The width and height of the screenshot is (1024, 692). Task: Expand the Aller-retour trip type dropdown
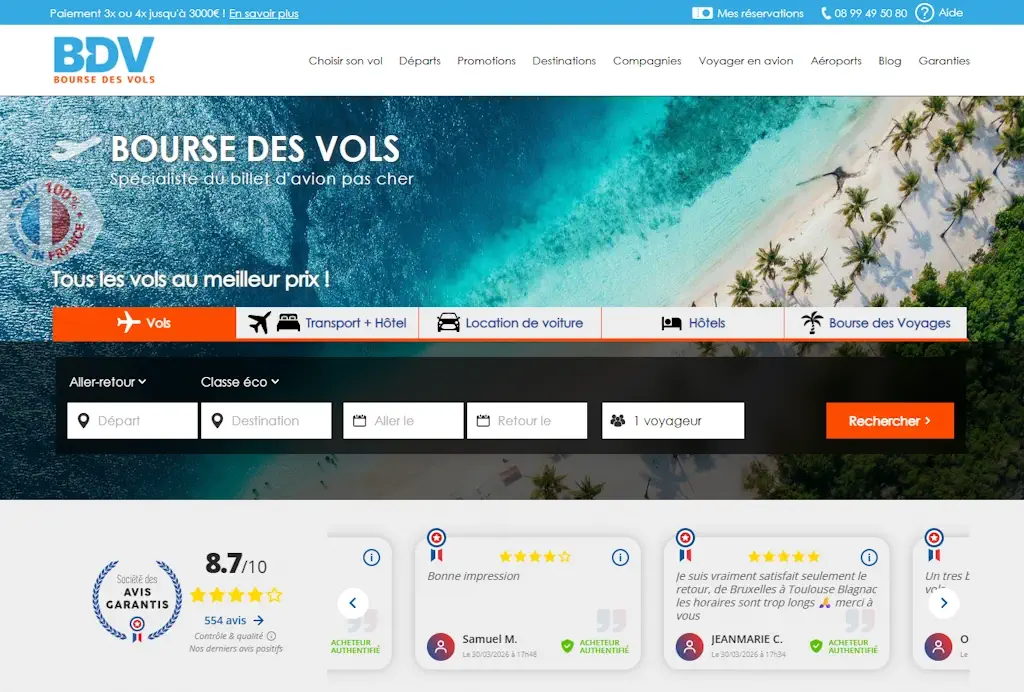tap(108, 382)
